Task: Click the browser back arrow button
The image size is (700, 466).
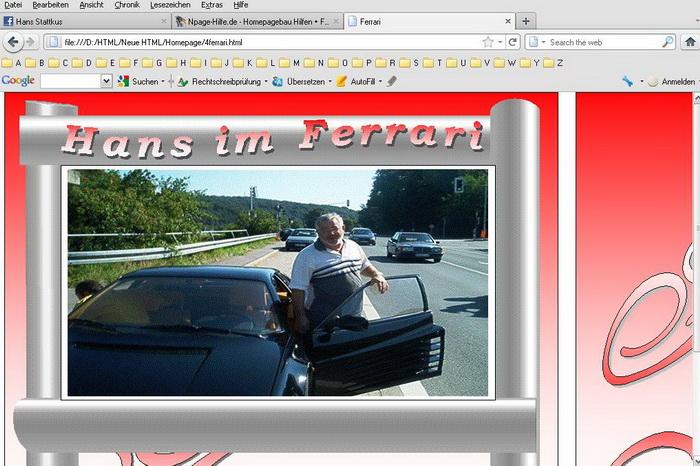Action: click(13, 42)
